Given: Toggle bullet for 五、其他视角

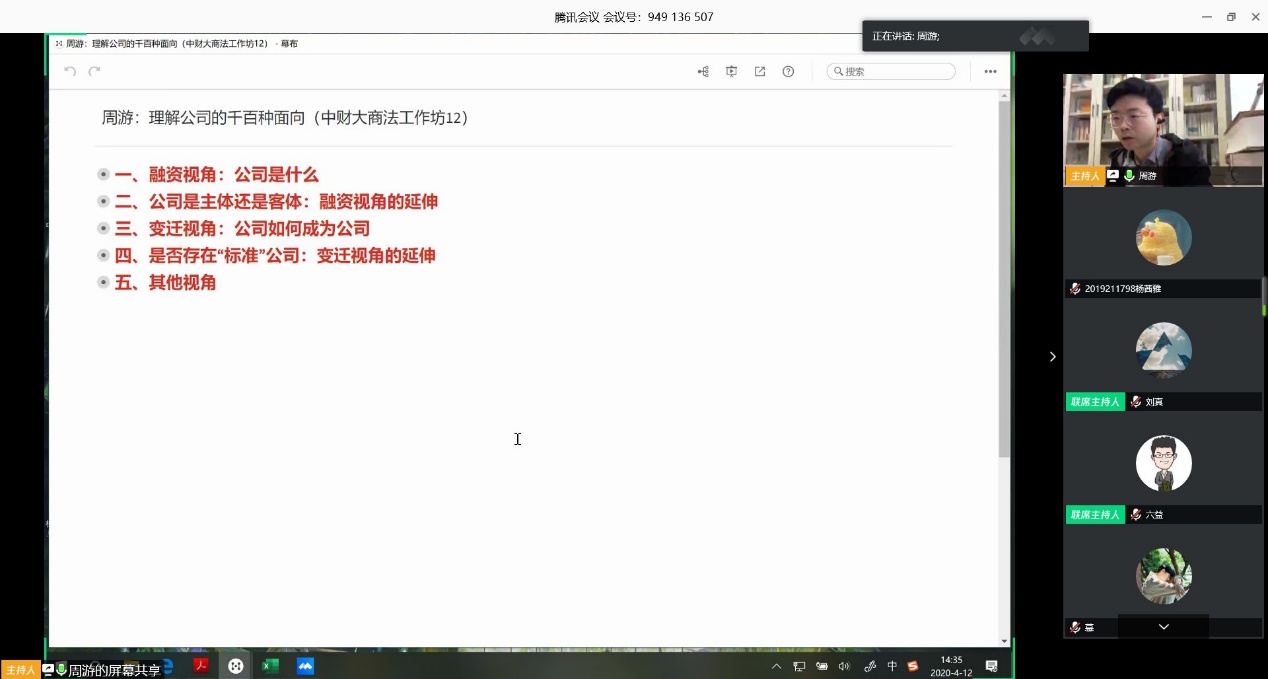Looking at the screenshot, I should [x=103, y=283].
